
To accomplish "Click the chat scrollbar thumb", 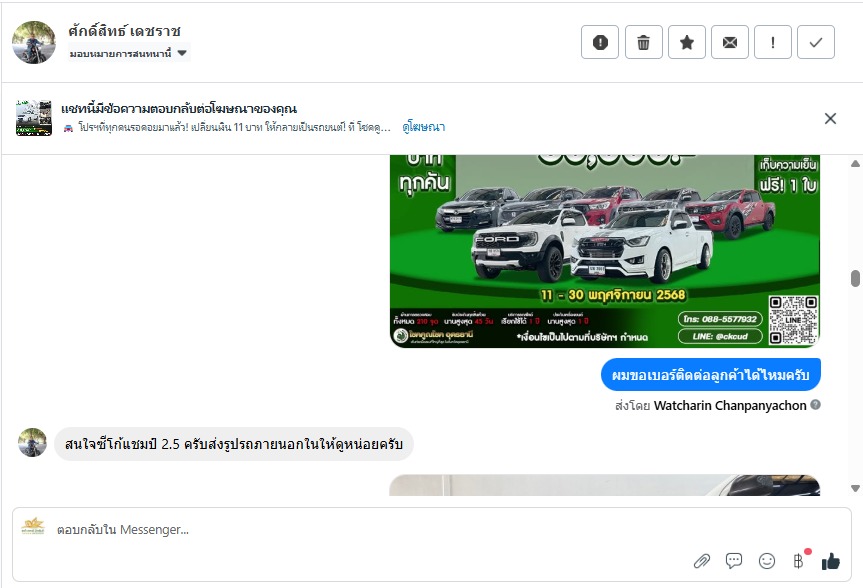I will (855, 279).
